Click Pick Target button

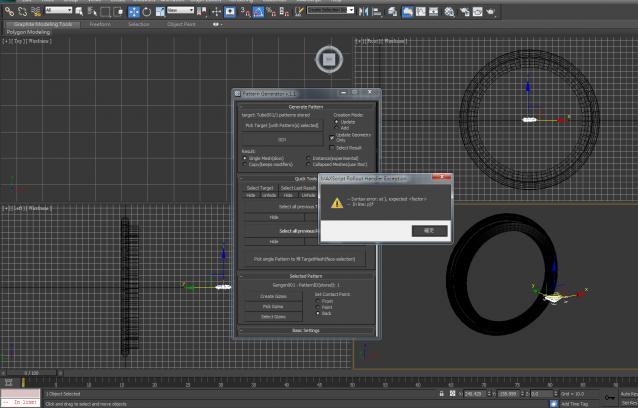pos(282,126)
